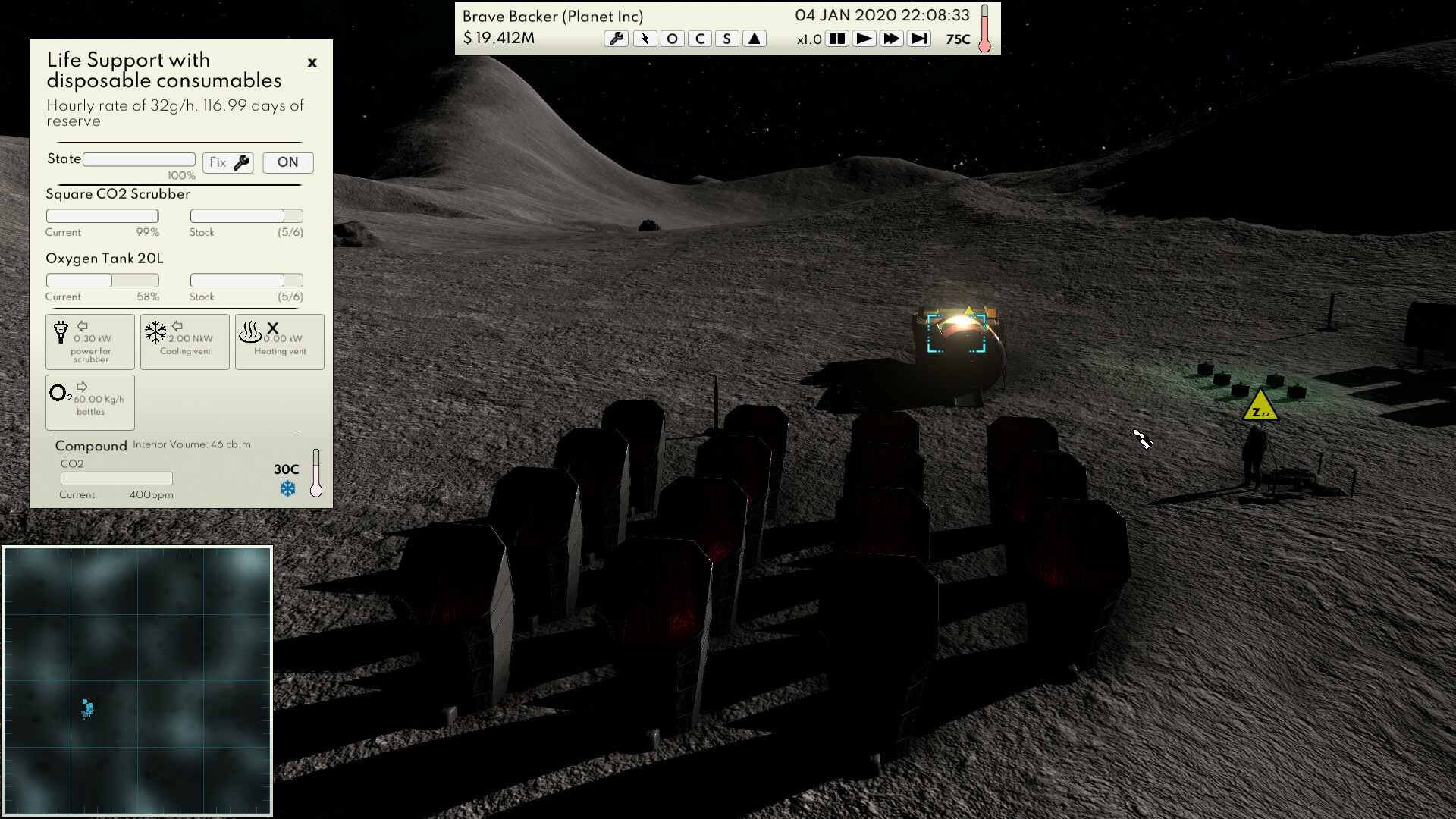Viewport: 1456px width, 819px height.
Task: Select the Heating vent tile
Action: pyautogui.click(x=279, y=342)
